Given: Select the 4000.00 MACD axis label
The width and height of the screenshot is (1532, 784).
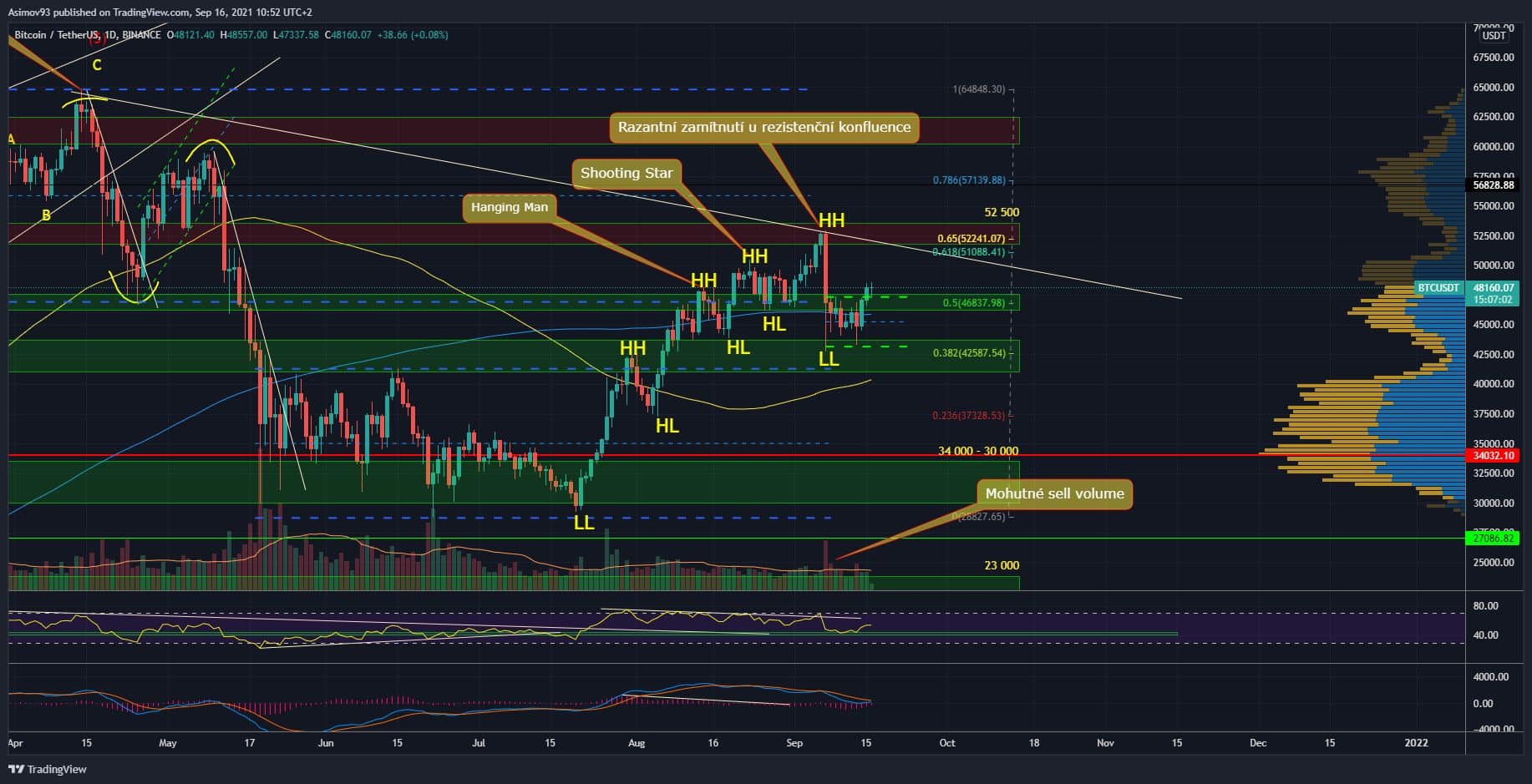Looking at the screenshot, I should 1491,677.
